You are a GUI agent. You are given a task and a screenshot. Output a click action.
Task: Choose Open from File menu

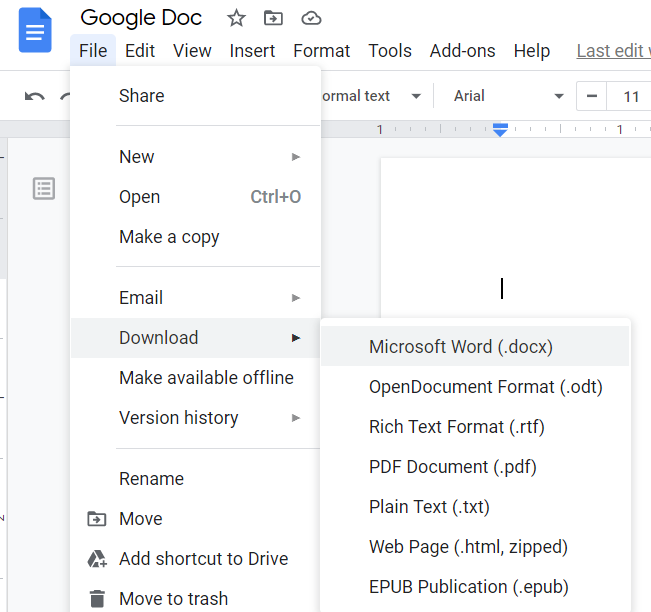point(196,197)
